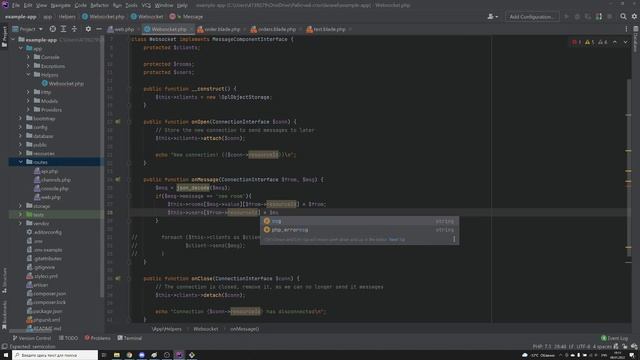The image size is (640, 360).
Task: Click completion popup options dots
Action: point(454,239)
